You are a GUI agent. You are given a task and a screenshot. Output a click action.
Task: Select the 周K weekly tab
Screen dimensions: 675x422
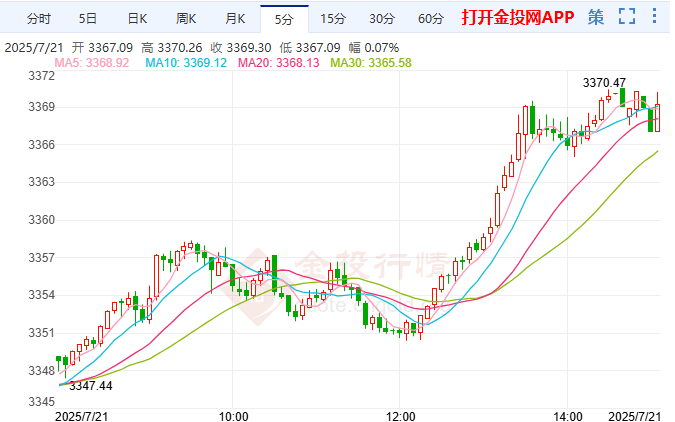(186, 19)
